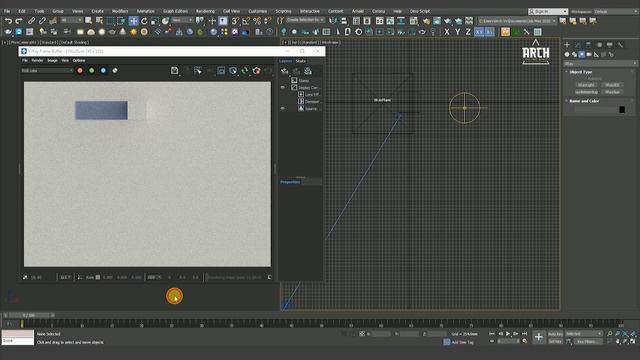This screenshot has width=640, height=360.
Task: Open the Material Editor icon
Action: 413,21
